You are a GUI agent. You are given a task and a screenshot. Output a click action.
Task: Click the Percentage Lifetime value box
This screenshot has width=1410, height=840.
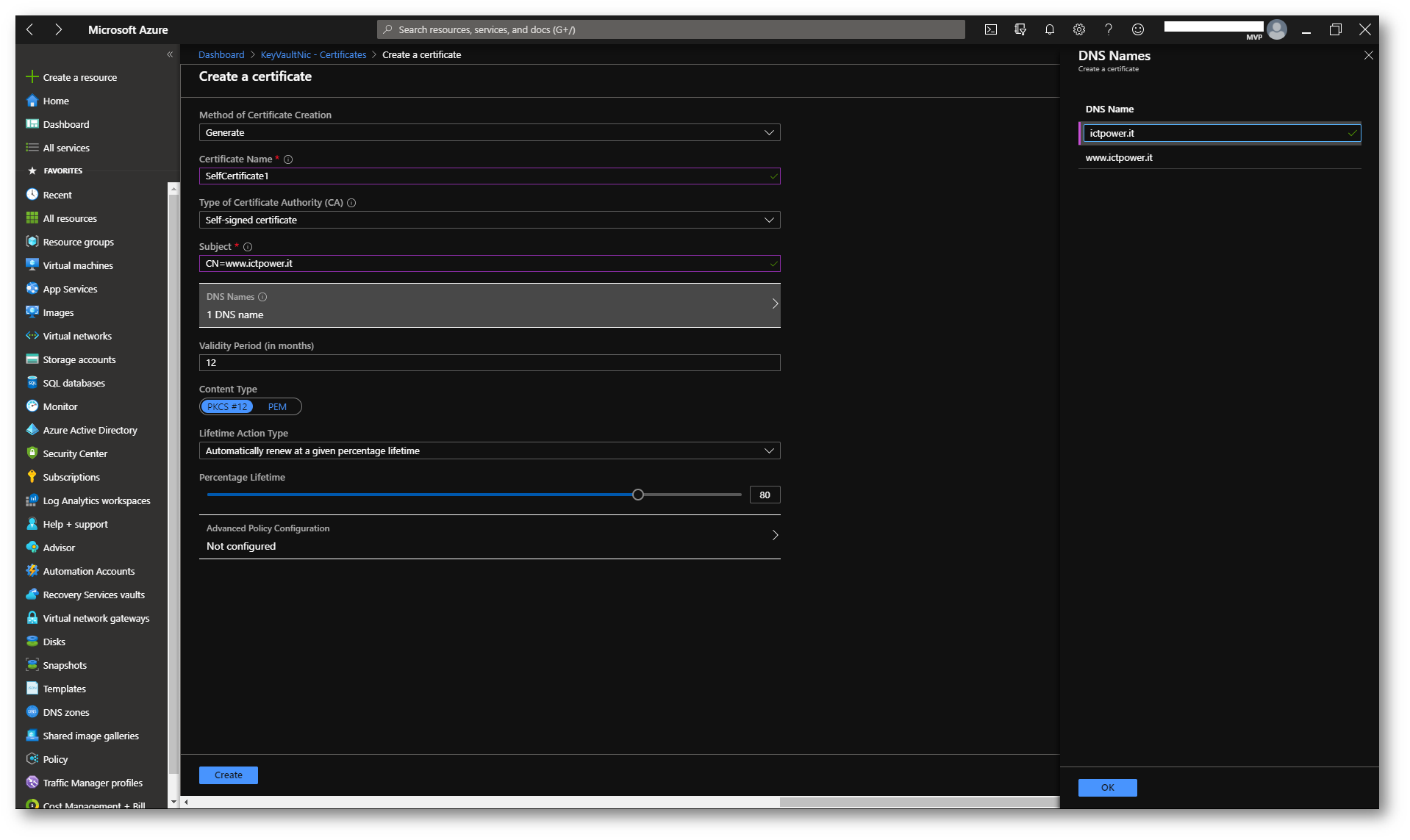point(765,495)
